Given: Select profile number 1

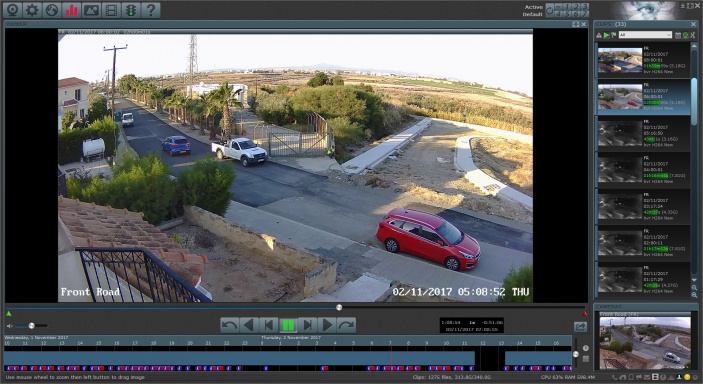Looking at the screenshot, I should point(567,7).
